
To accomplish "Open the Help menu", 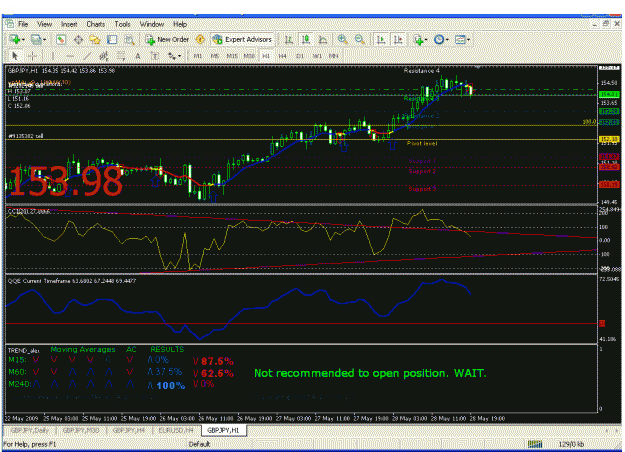I will [x=180, y=24].
